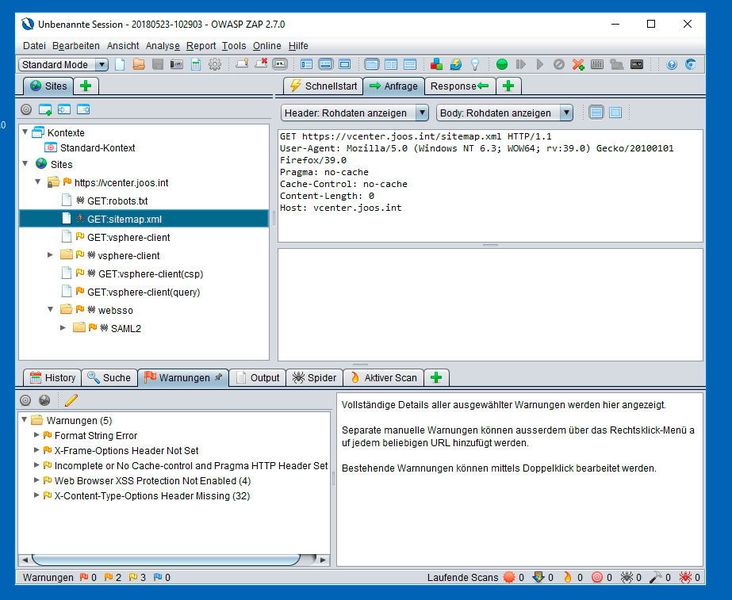Click the export context icon in Sites panel
The image size is (732, 600).
tap(83, 110)
